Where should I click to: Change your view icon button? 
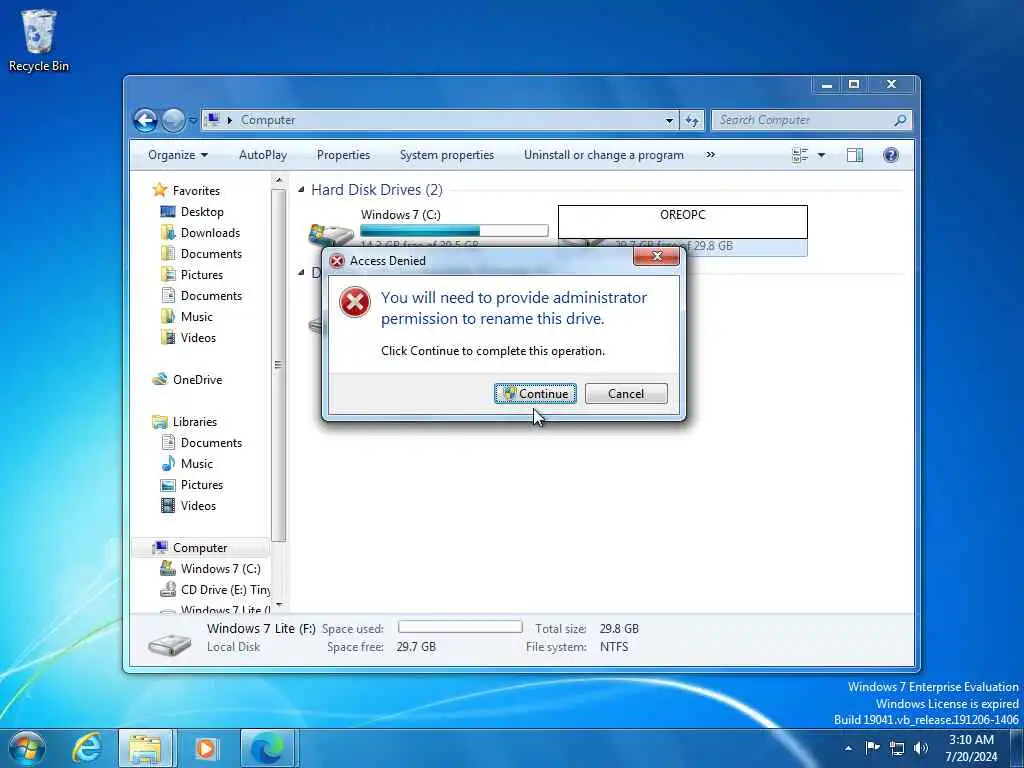click(800, 155)
